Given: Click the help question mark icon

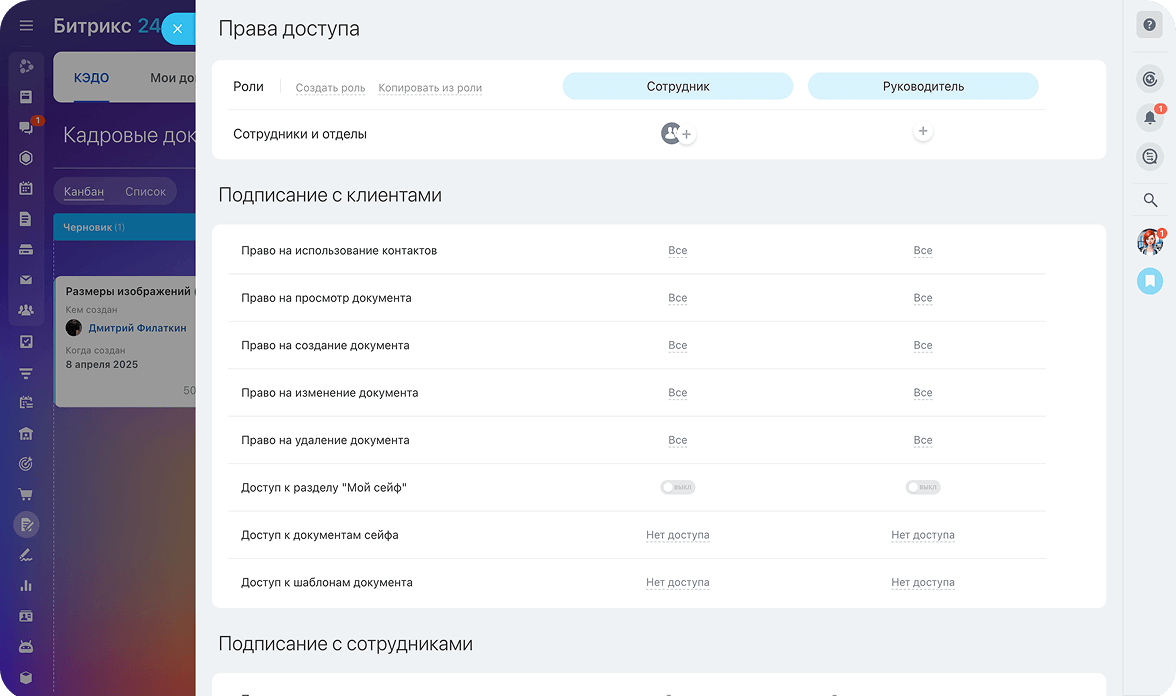Looking at the screenshot, I should pyautogui.click(x=1149, y=25).
